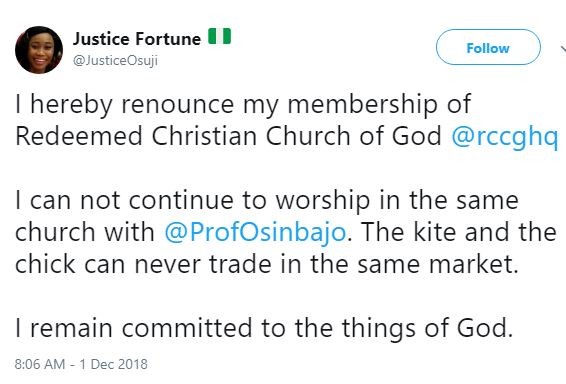Click the words 'church with' before the mention
Screen dimensions: 566x384
click(x=85, y=232)
